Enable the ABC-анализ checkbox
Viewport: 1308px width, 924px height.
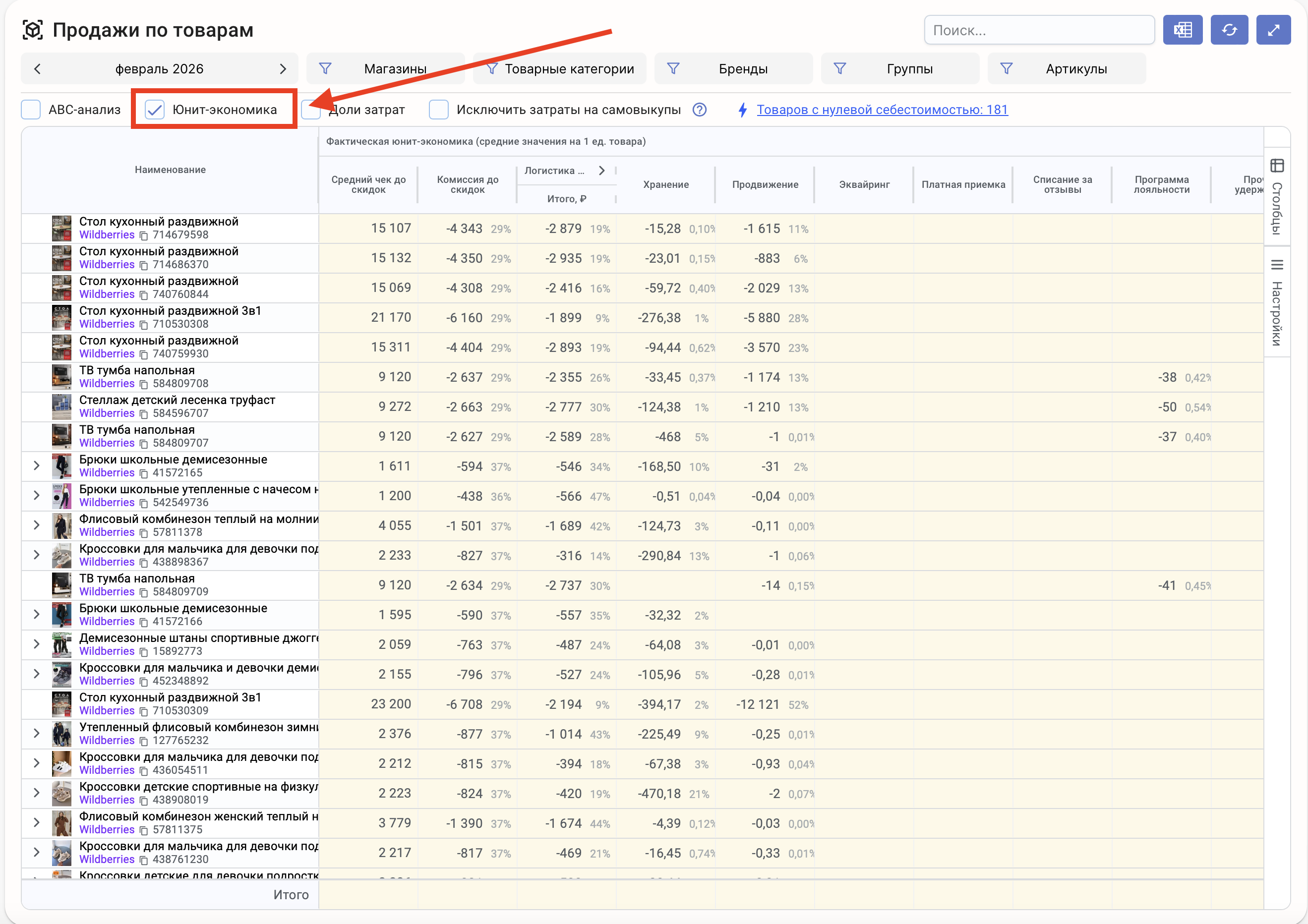pos(31,110)
